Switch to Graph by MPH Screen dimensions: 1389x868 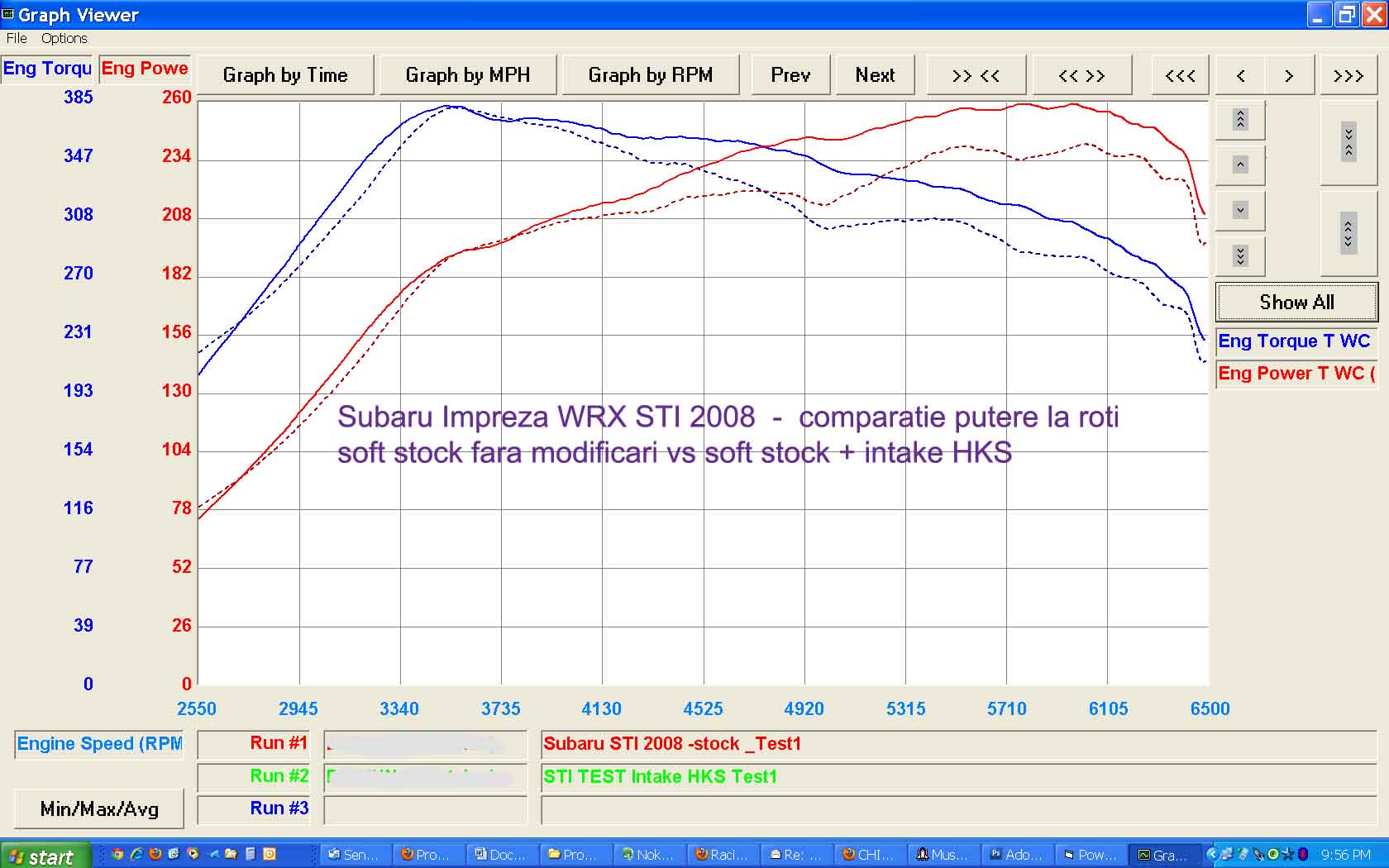point(467,75)
